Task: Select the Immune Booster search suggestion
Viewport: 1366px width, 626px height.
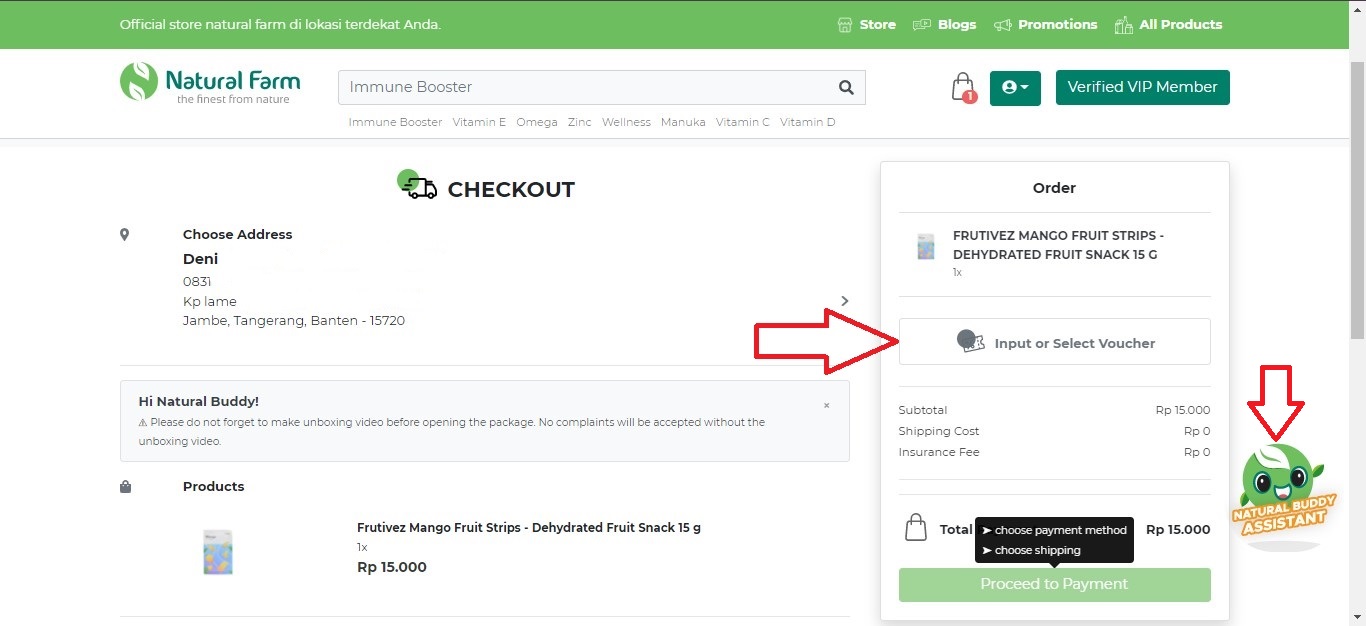Action: coord(395,122)
